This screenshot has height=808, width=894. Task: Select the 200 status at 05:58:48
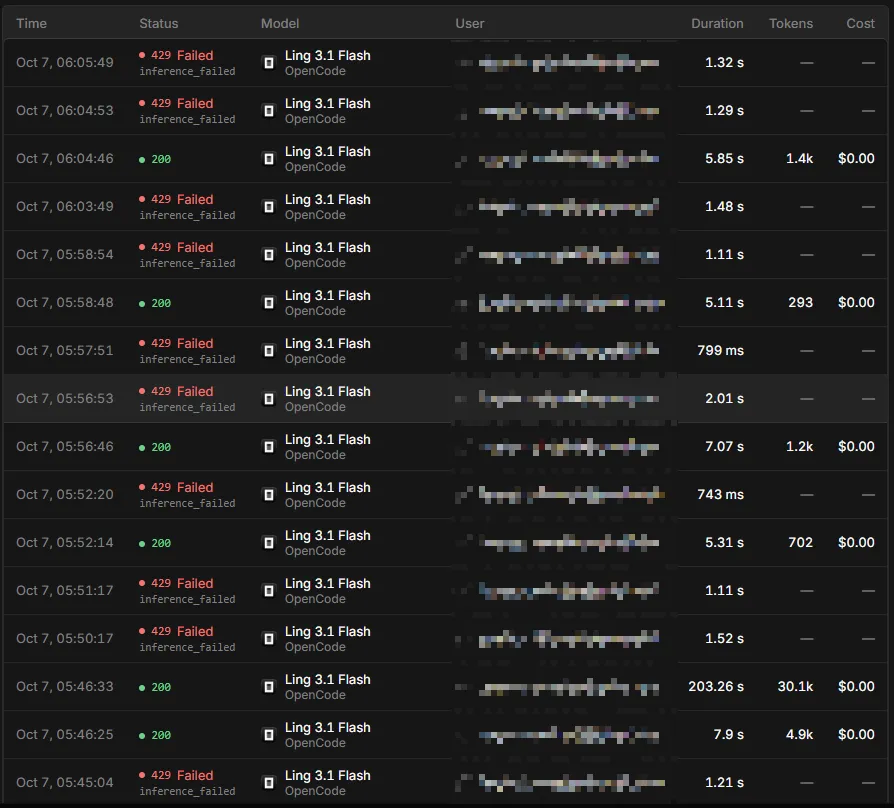tap(155, 303)
